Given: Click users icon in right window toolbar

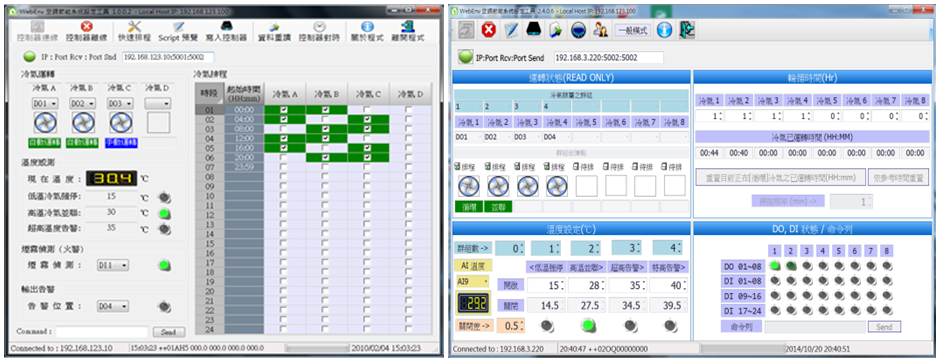Looking at the screenshot, I should 600,30.
